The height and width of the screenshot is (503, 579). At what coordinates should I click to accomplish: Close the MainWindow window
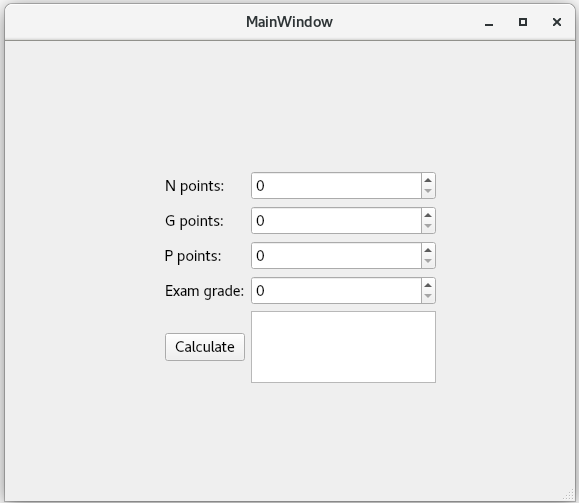click(x=557, y=22)
